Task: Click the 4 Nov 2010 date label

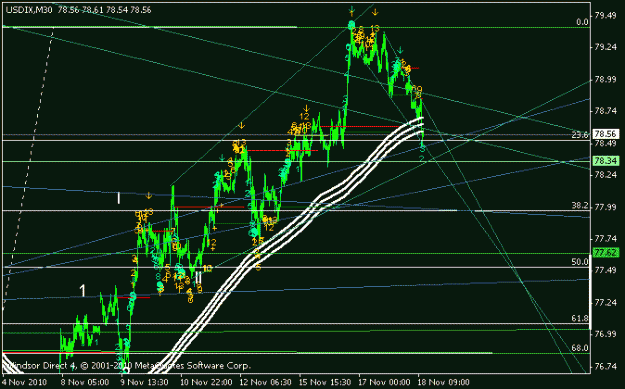Action: coord(25,382)
